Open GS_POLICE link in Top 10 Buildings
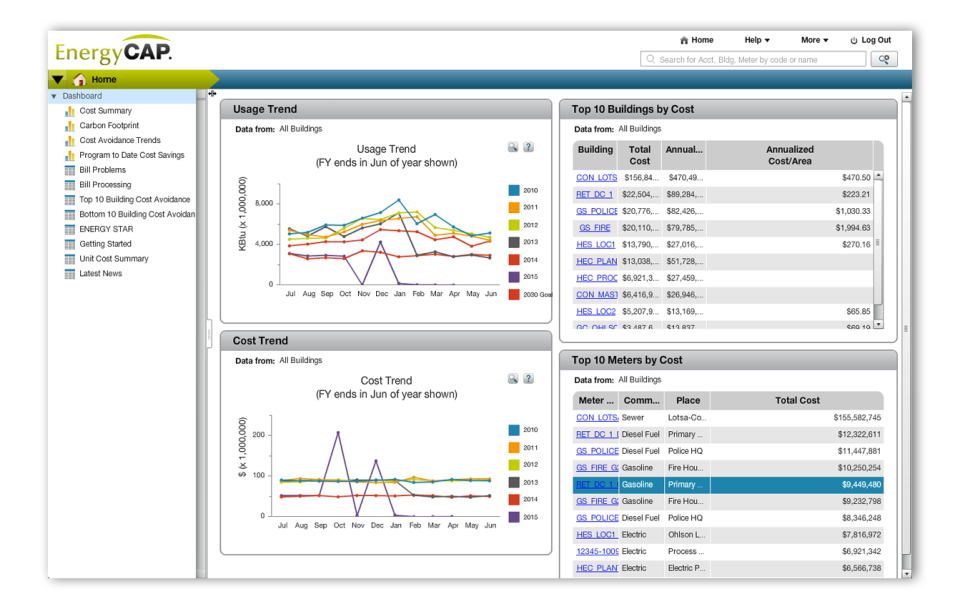Image resolution: width=960 pixels, height=609 pixels. (x=596, y=211)
